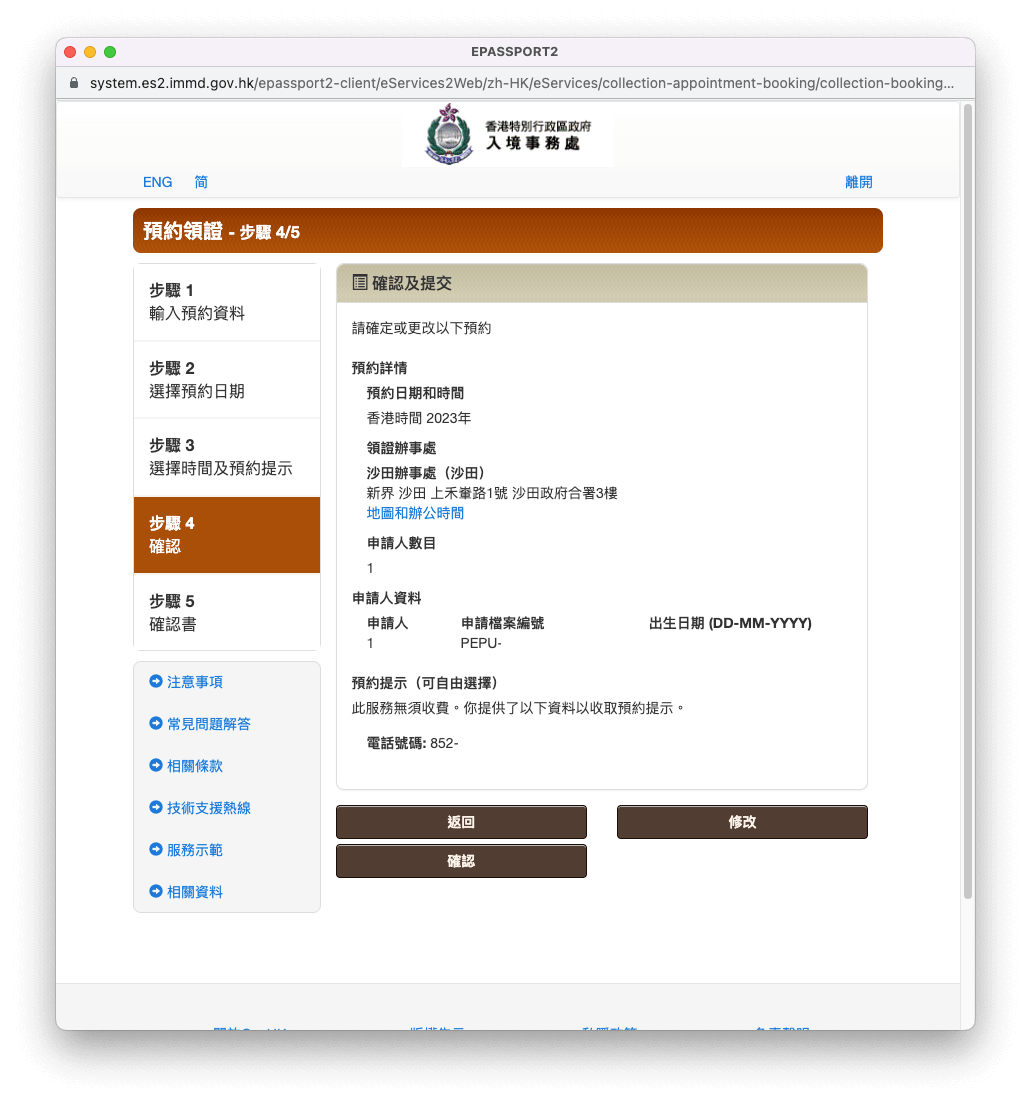Image resolution: width=1031 pixels, height=1104 pixels.
Task: Click the 修改 button
Action: click(x=742, y=822)
